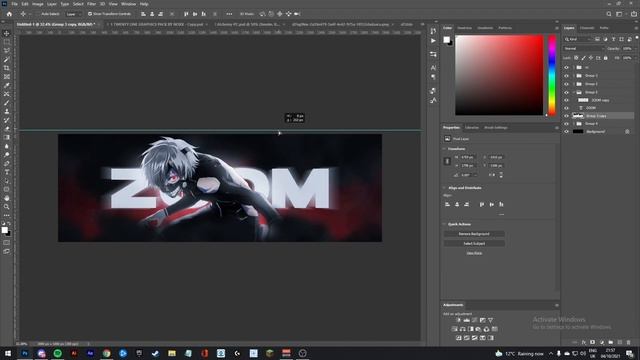Click the delete layer trash icon
This screenshot has width=640, height=360.
point(629,342)
